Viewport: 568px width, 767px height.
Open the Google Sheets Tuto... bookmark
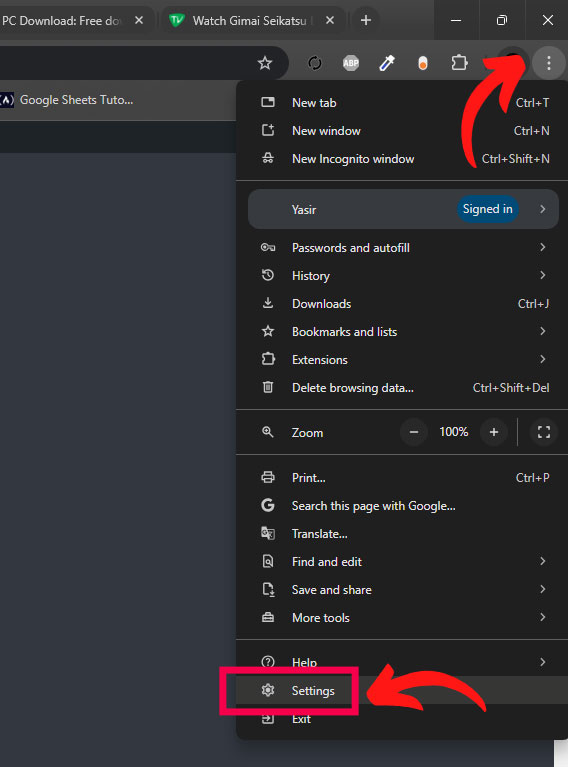67,100
